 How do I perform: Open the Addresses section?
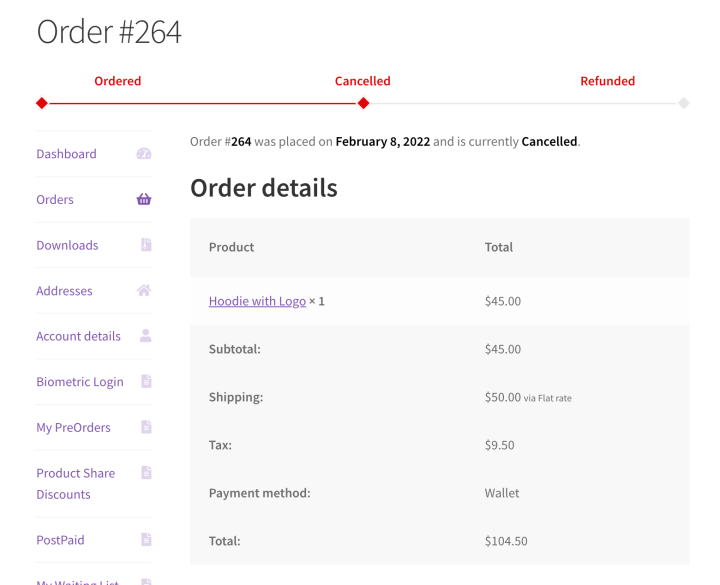64,291
